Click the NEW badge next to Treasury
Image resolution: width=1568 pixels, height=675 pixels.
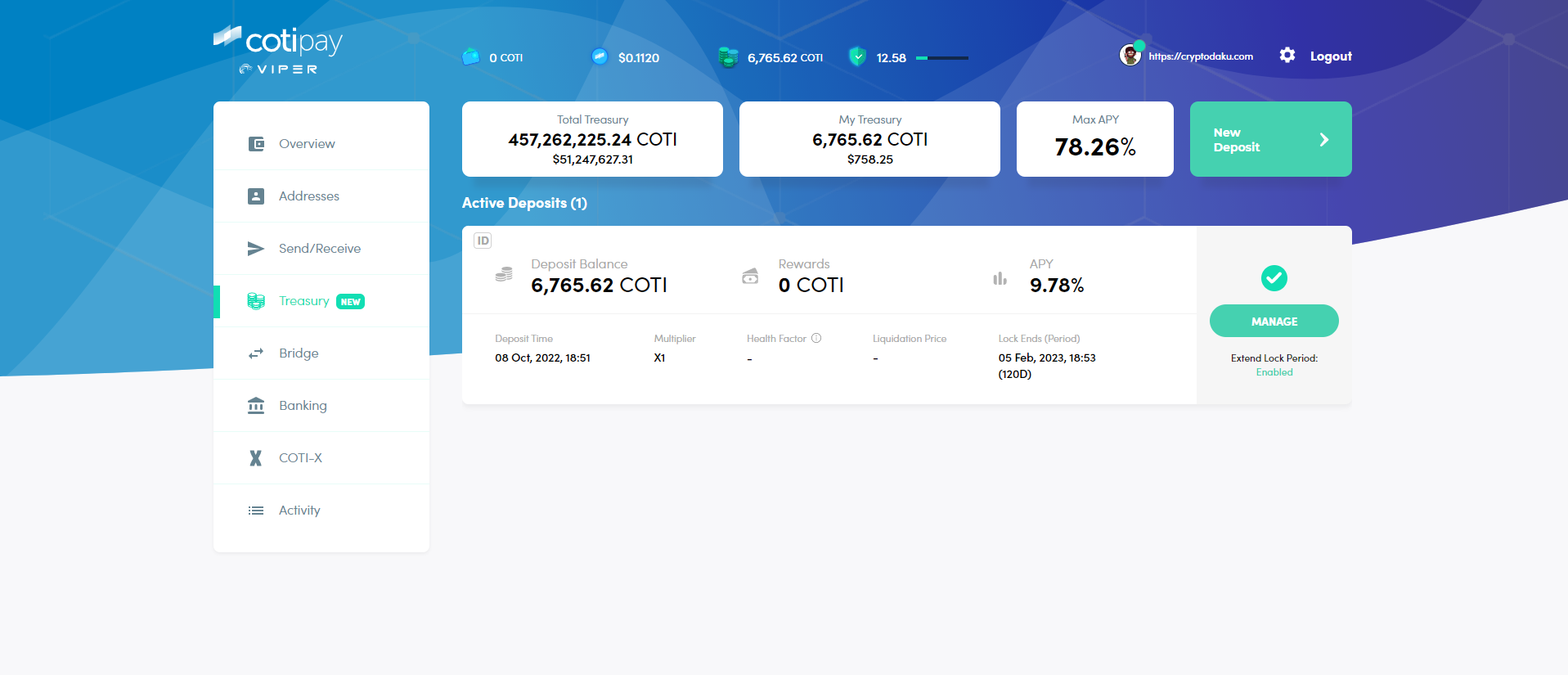(351, 302)
